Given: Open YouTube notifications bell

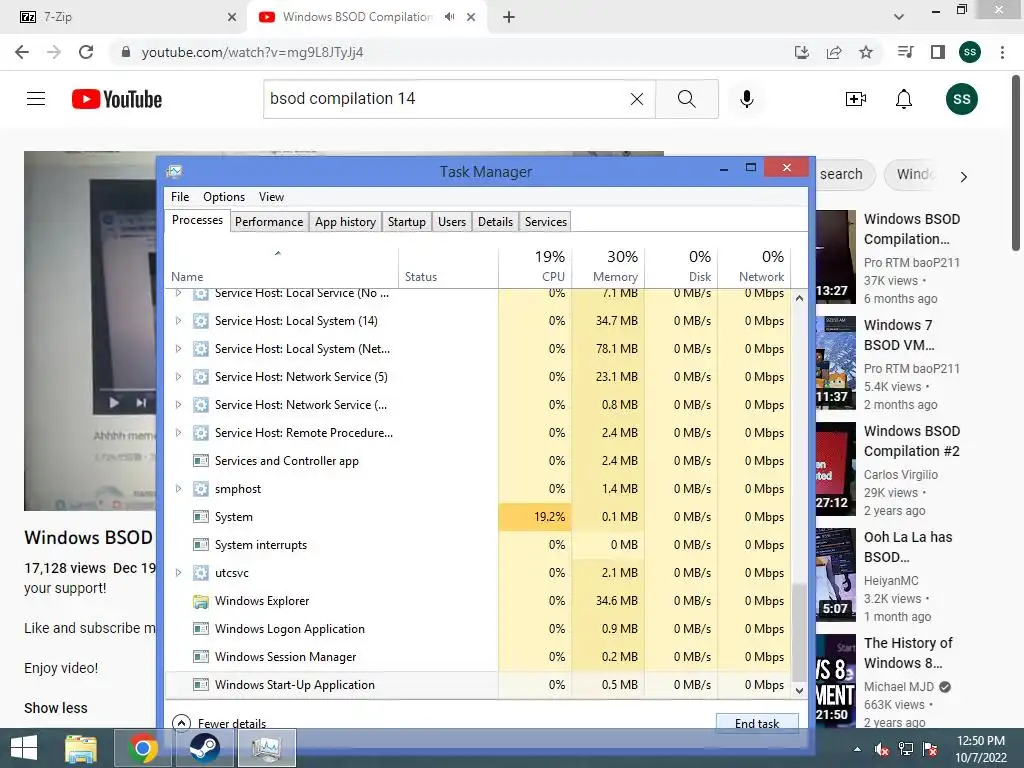Looking at the screenshot, I should click(903, 99).
